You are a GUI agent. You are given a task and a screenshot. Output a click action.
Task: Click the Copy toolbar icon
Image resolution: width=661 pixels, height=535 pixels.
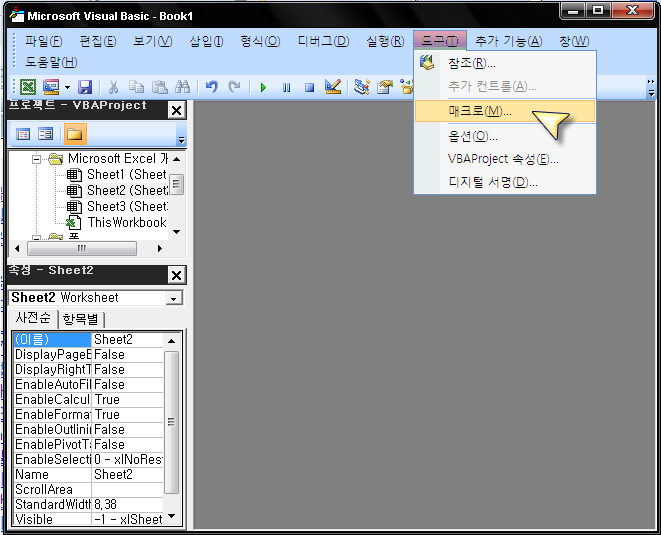click(x=136, y=87)
